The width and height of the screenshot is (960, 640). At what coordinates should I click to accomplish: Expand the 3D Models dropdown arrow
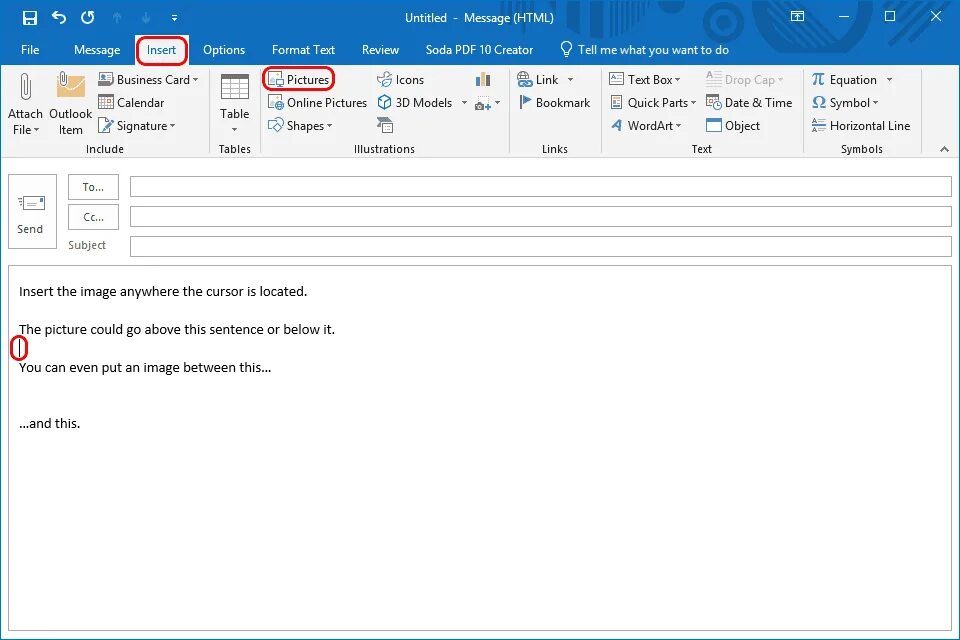click(464, 103)
